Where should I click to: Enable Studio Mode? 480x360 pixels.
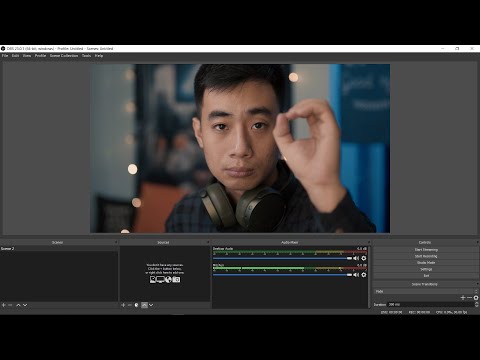[x=426, y=263]
